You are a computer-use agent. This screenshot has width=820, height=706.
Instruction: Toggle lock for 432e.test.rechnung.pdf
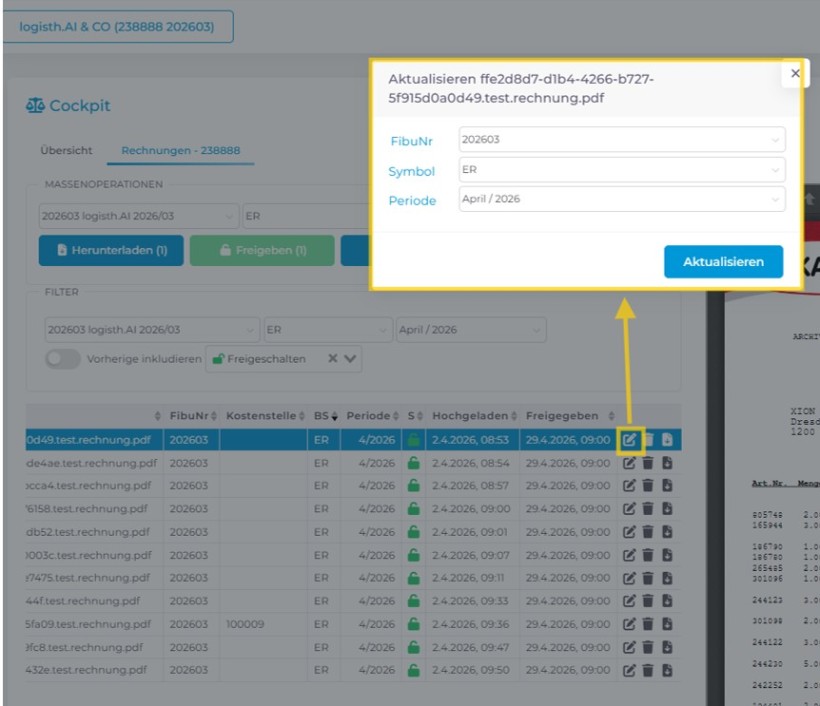[413, 670]
